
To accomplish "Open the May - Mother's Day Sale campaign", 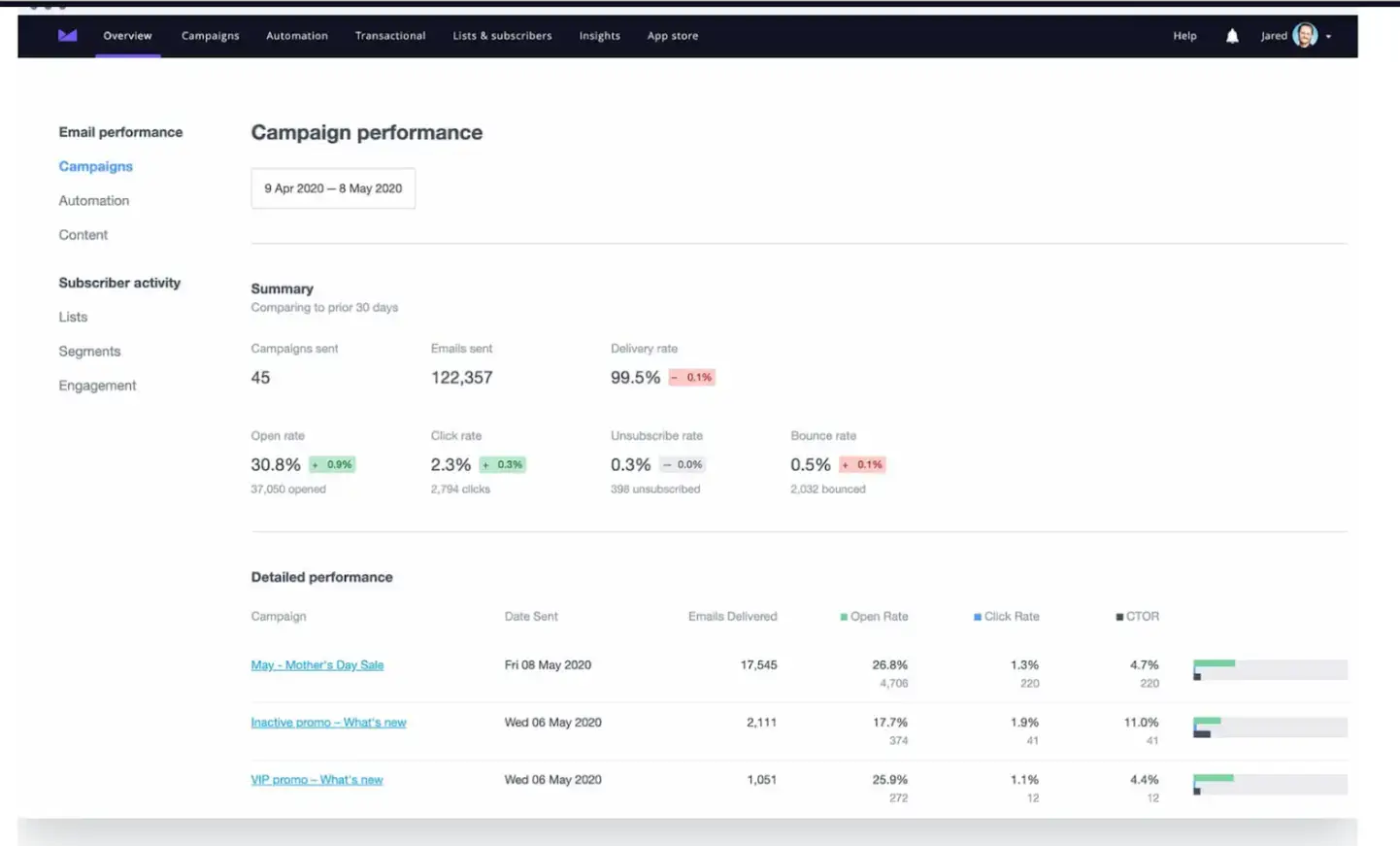I will pos(317,664).
